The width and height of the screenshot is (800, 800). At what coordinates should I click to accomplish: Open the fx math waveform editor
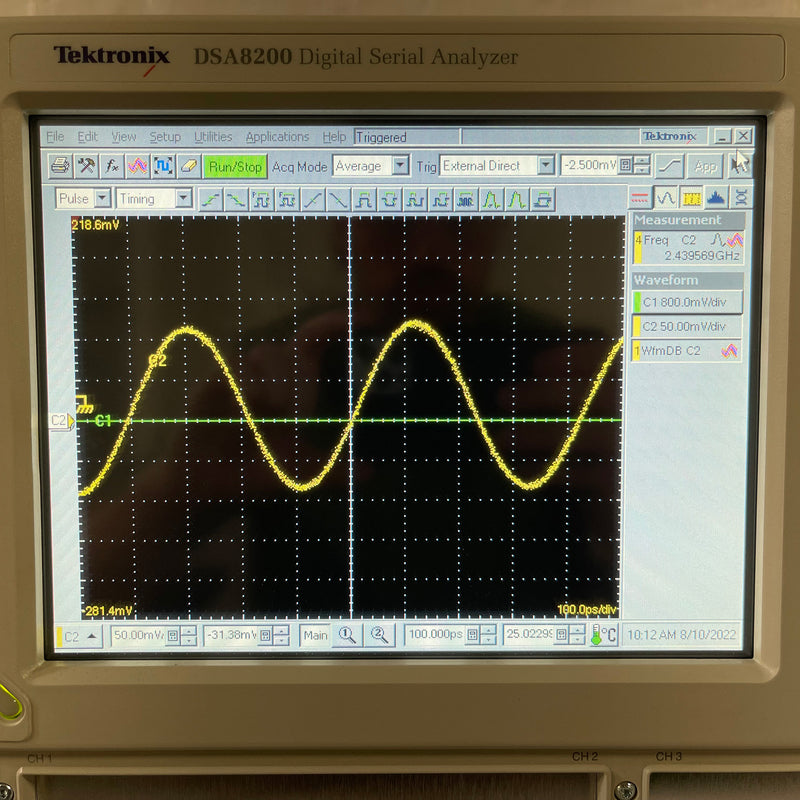[112, 166]
